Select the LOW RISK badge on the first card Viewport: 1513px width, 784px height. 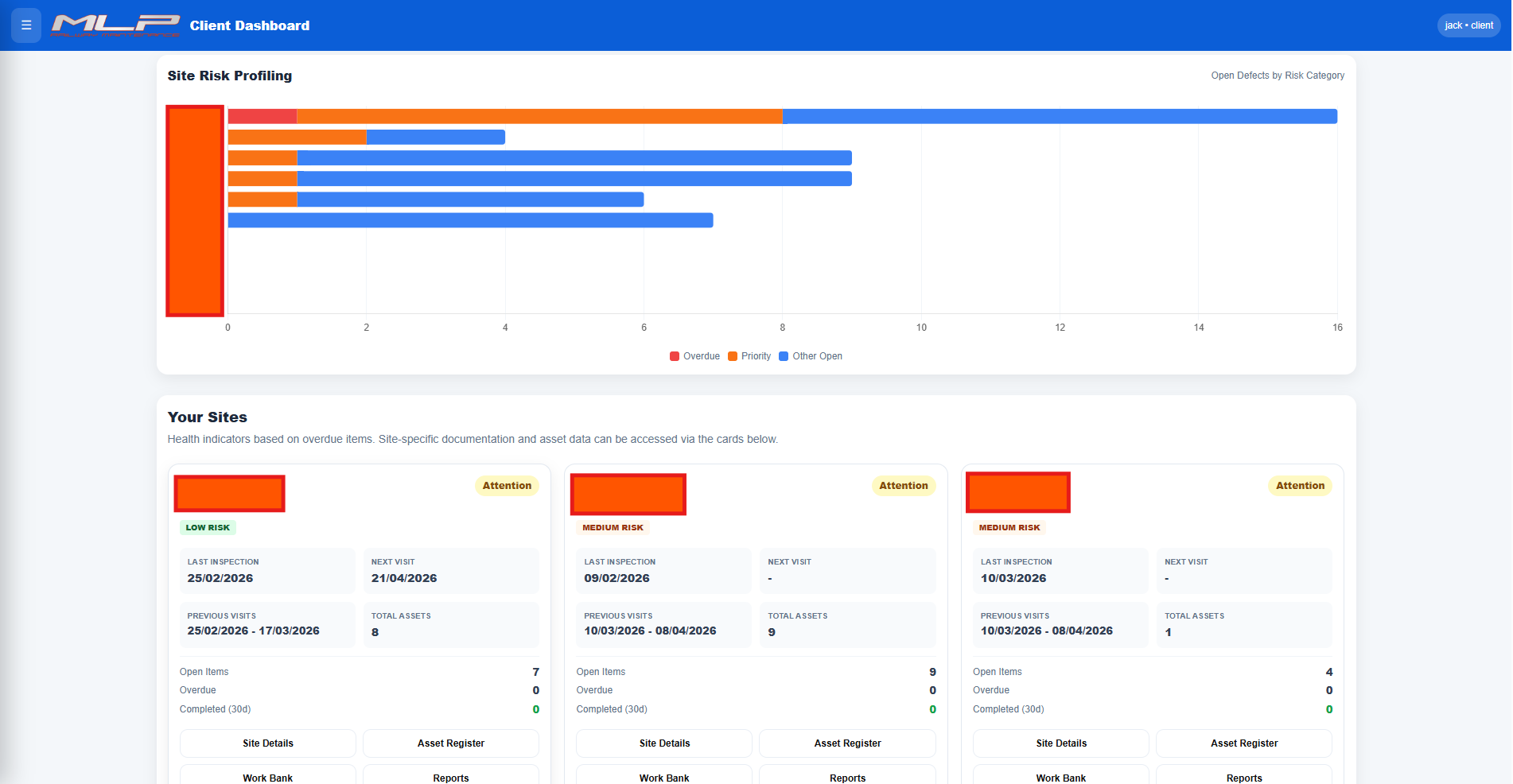point(208,527)
